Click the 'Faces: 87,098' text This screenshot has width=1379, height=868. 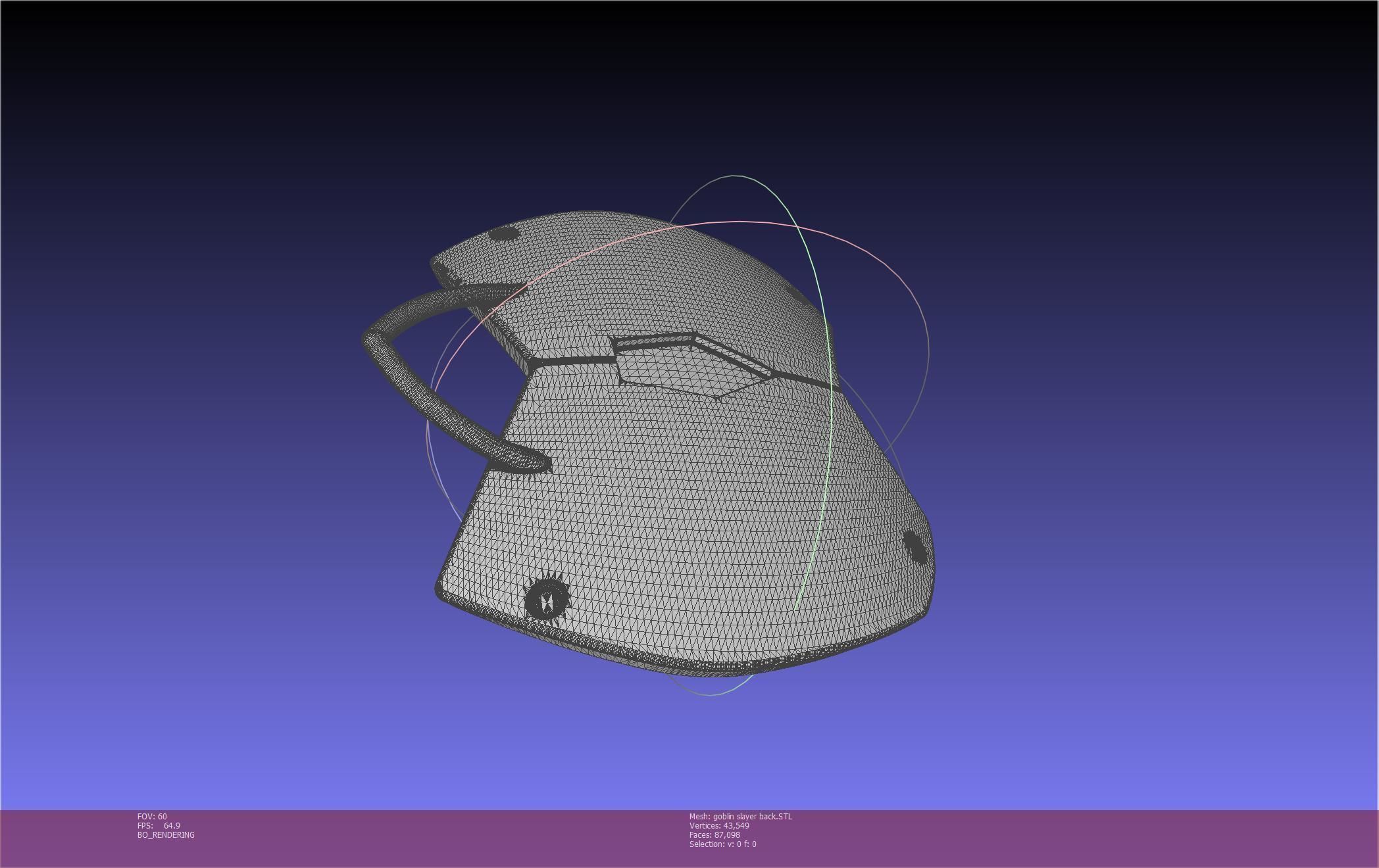(715, 834)
